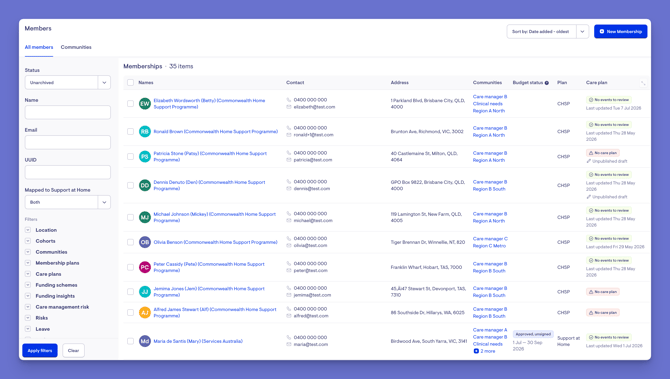Screen dimensions: 670x379
Task: Open the Sort by Date added dropdown
Action: (x=547, y=32)
